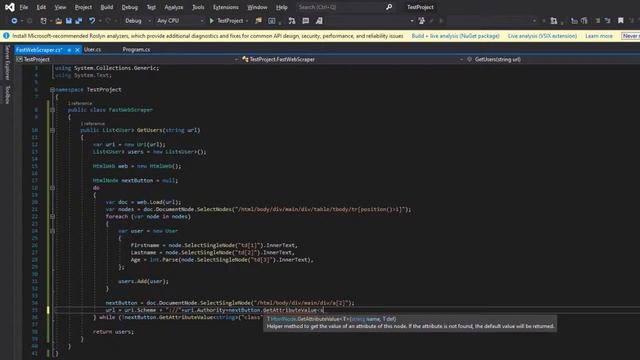Start debugging TestProject with the green play icon
Viewport: 640px width, 360px height.
(211, 20)
